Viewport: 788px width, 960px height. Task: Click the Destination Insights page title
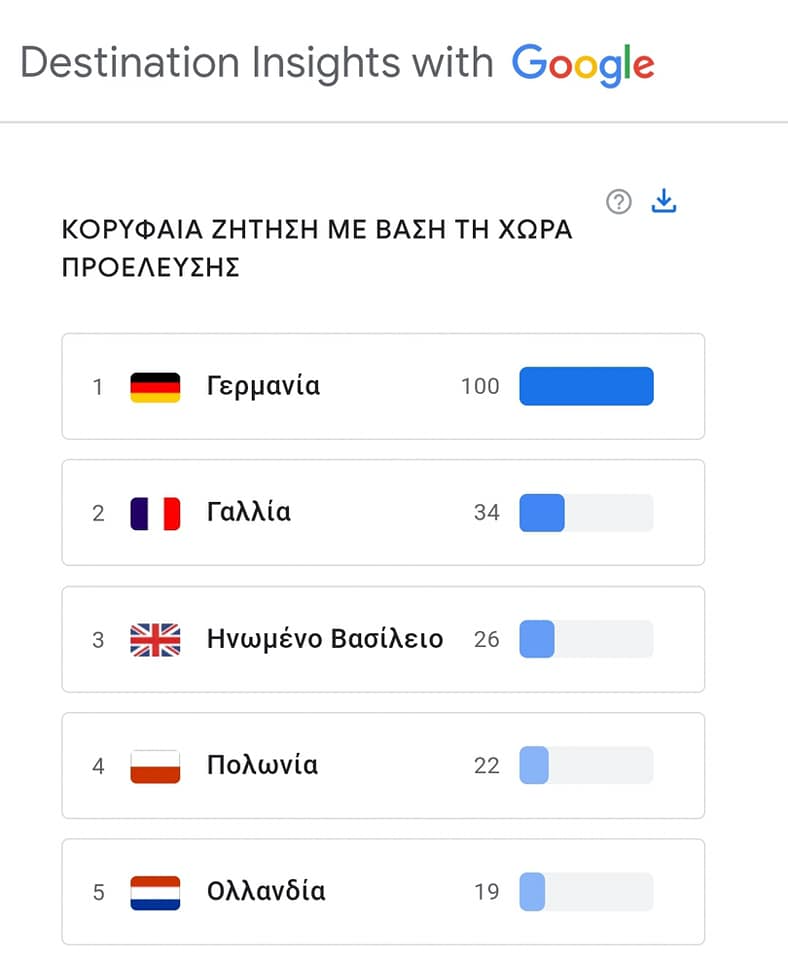[256, 64]
